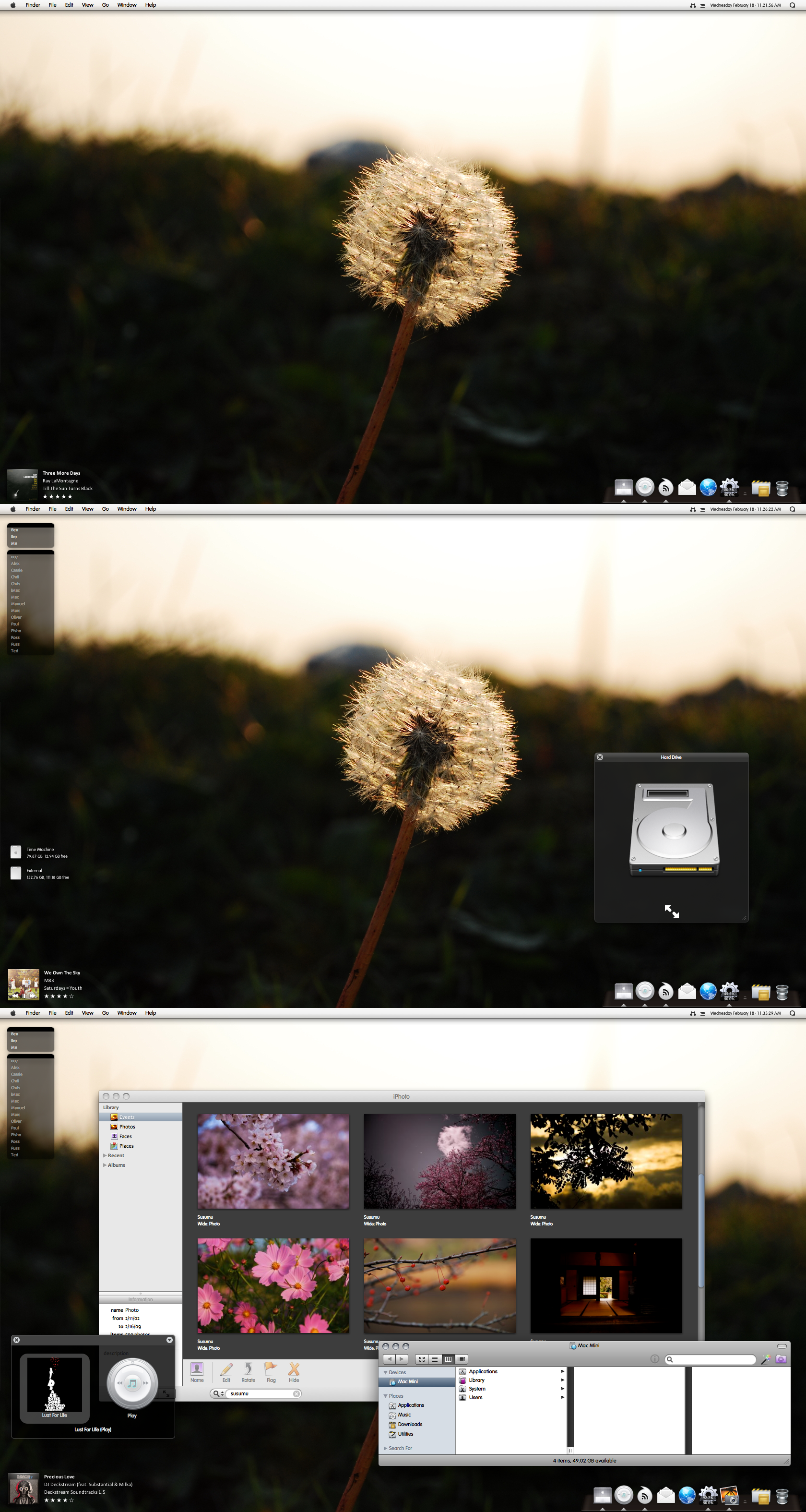Click the expand arrows beside Play button
This screenshot has width=806, height=1512.
pos(166,1393)
